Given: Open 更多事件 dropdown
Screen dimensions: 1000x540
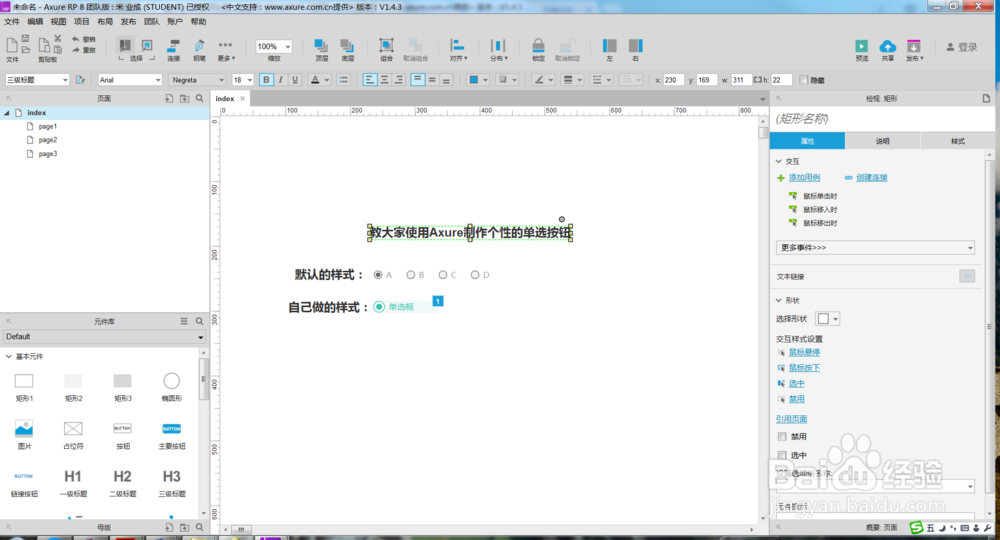Looking at the screenshot, I should [875, 247].
